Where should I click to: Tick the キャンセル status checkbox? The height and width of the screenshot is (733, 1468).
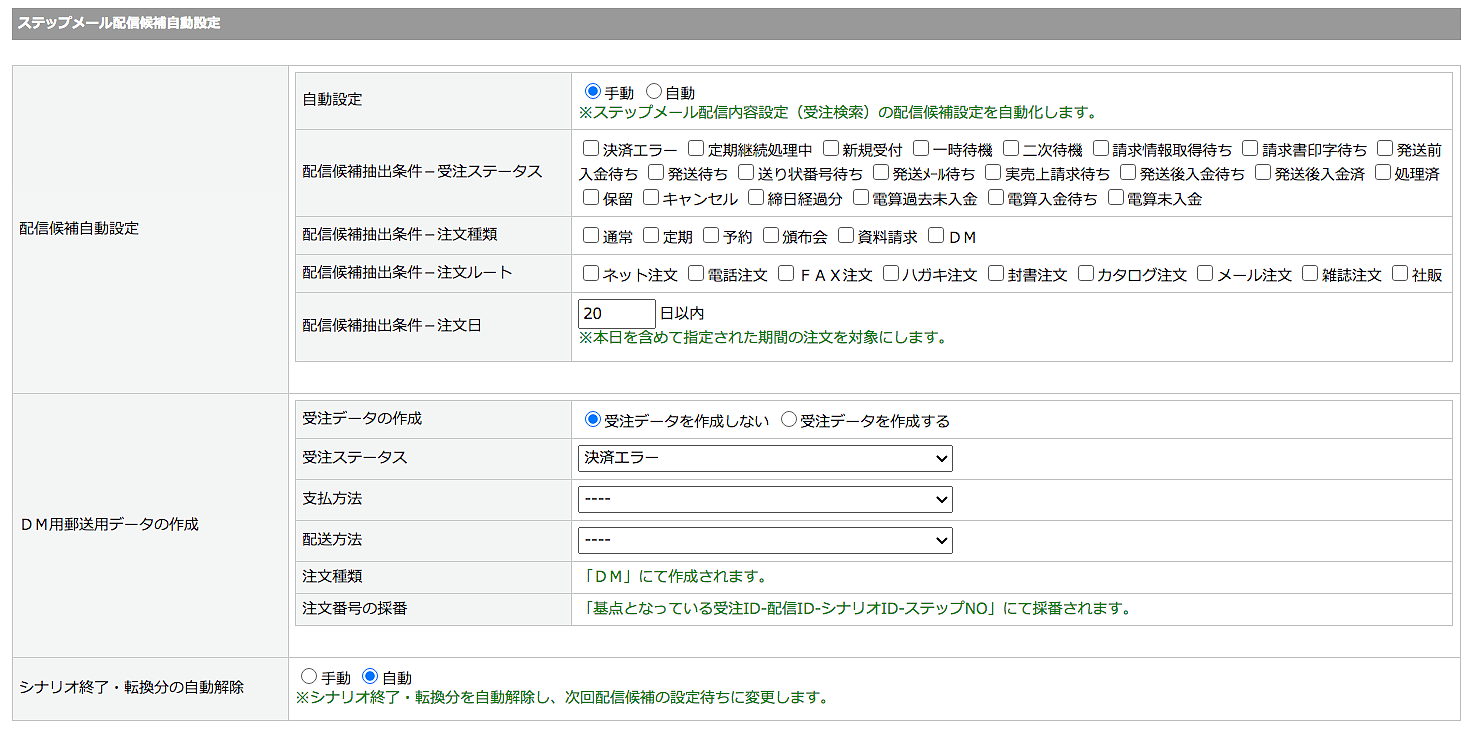[651, 198]
